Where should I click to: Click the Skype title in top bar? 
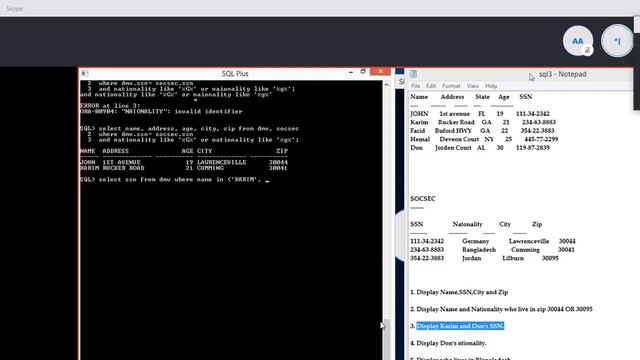14,9
